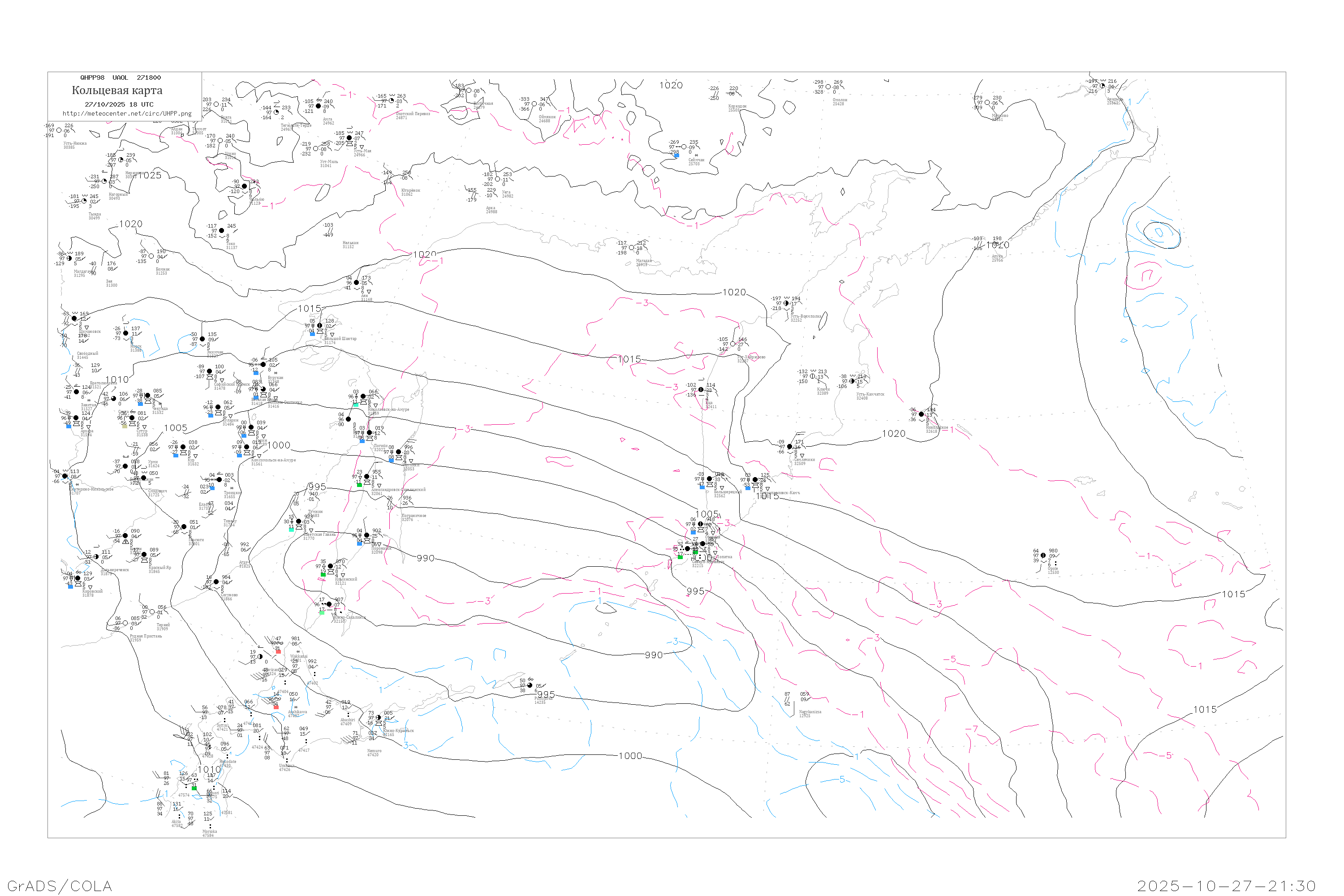Click the GrADS/COLA label at bottom left
The image size is (1344, 896).
click(x=60, y=886)
